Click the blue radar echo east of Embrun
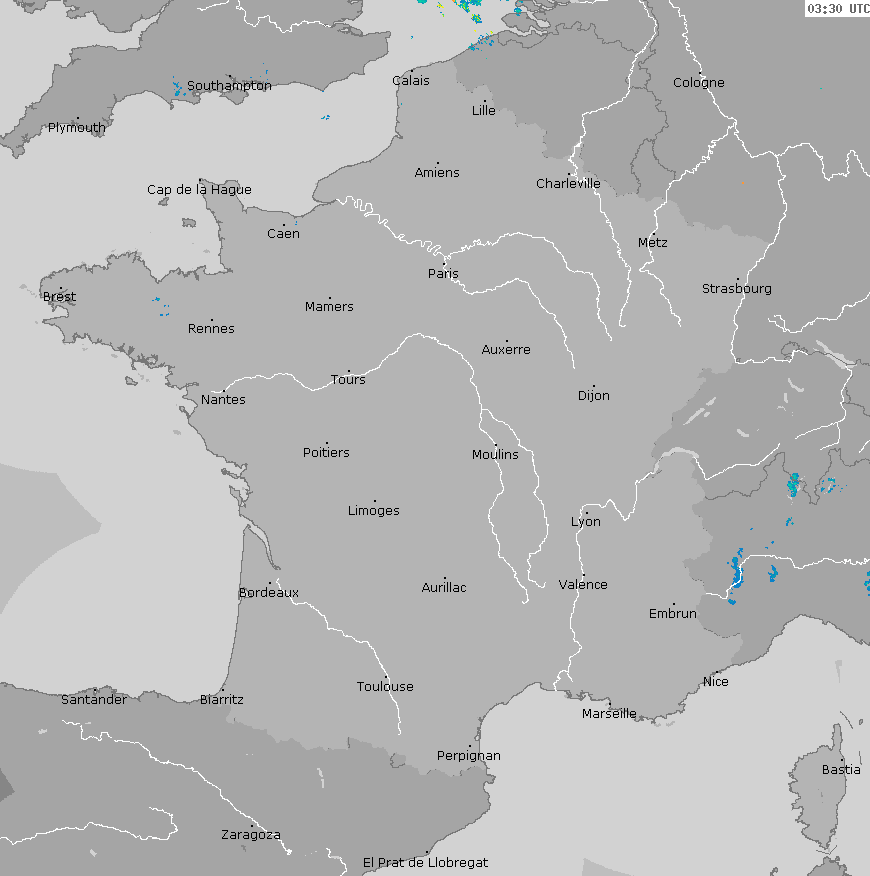The height and width of the screenshot is (876, 870). point(737,574)
